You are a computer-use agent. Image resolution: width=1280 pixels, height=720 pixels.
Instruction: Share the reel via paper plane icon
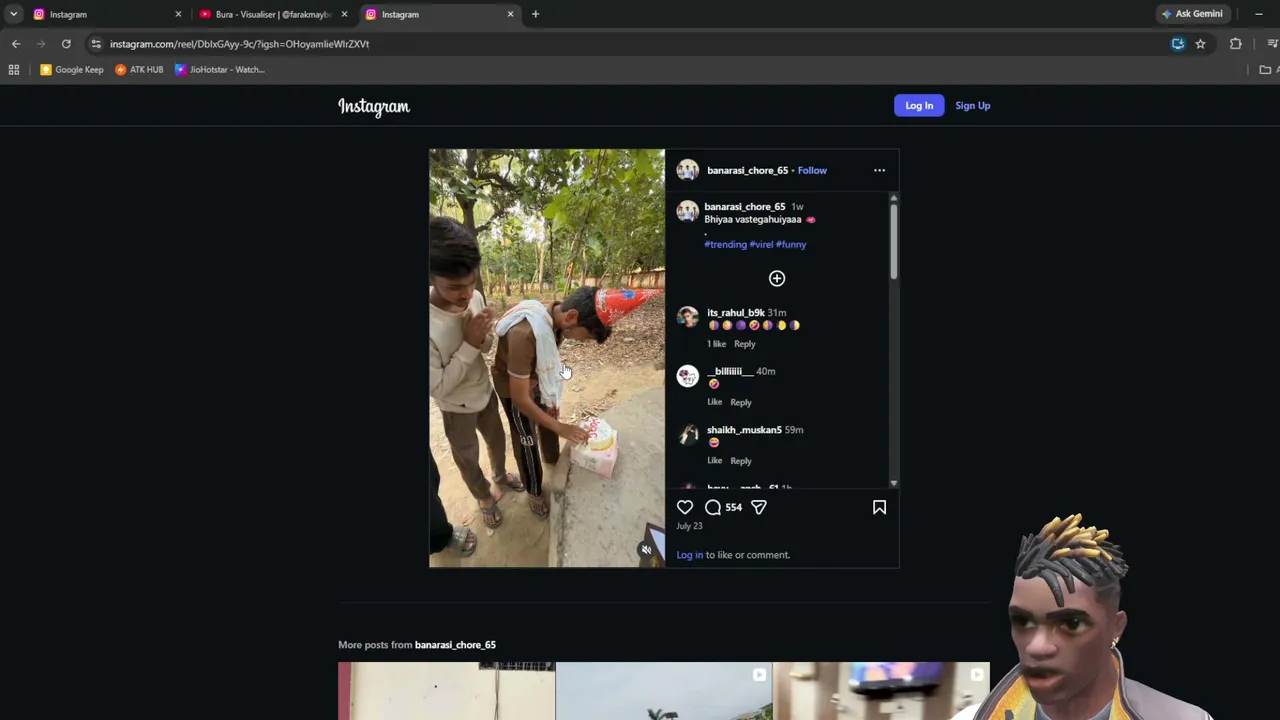759,508
